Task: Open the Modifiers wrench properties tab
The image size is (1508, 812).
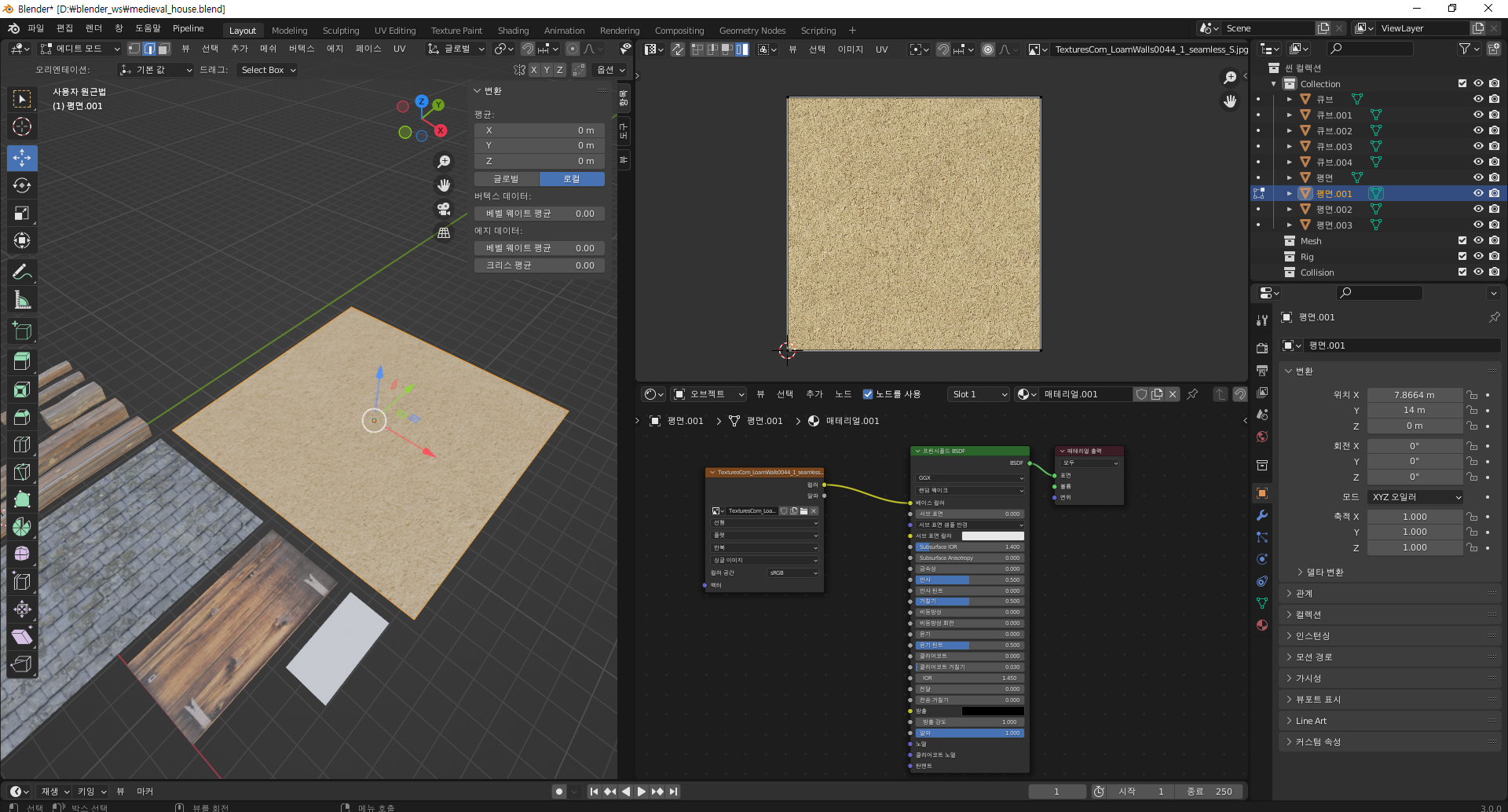Action: (1262, 515)
